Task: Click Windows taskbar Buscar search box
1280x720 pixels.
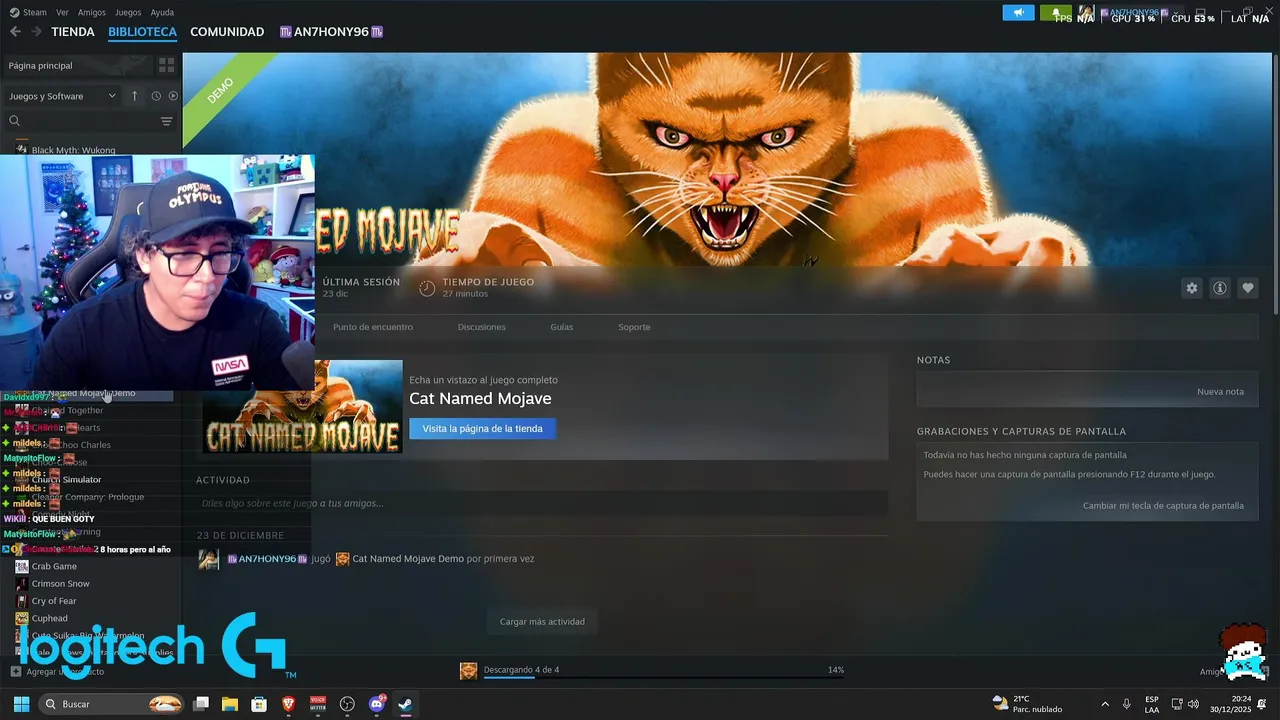Action: click(111, 704)
